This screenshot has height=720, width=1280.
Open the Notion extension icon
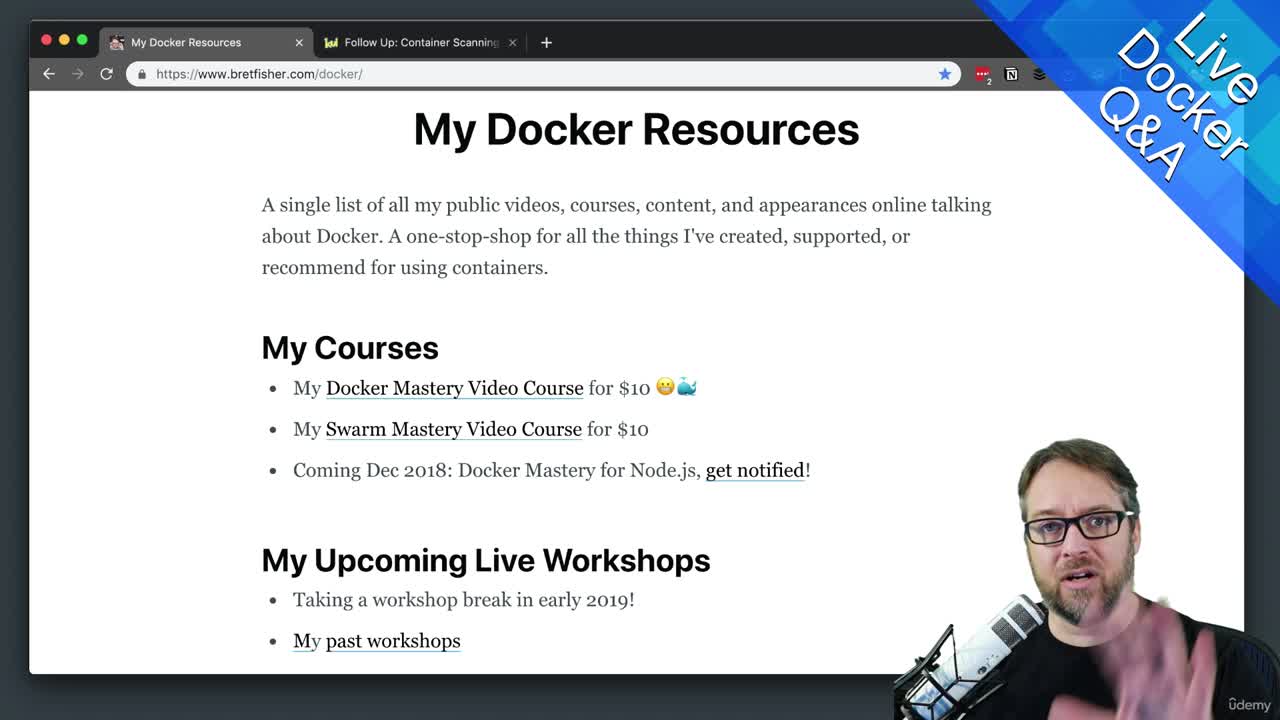pyautogui.click(x=1011, y=74)
